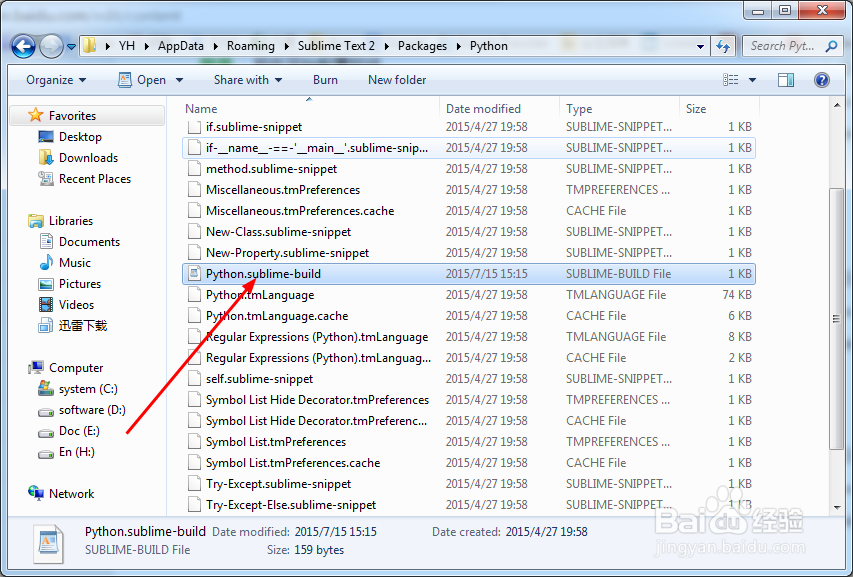Select the Miscellaneous.tmPreferences.cache file

point(300,211)
